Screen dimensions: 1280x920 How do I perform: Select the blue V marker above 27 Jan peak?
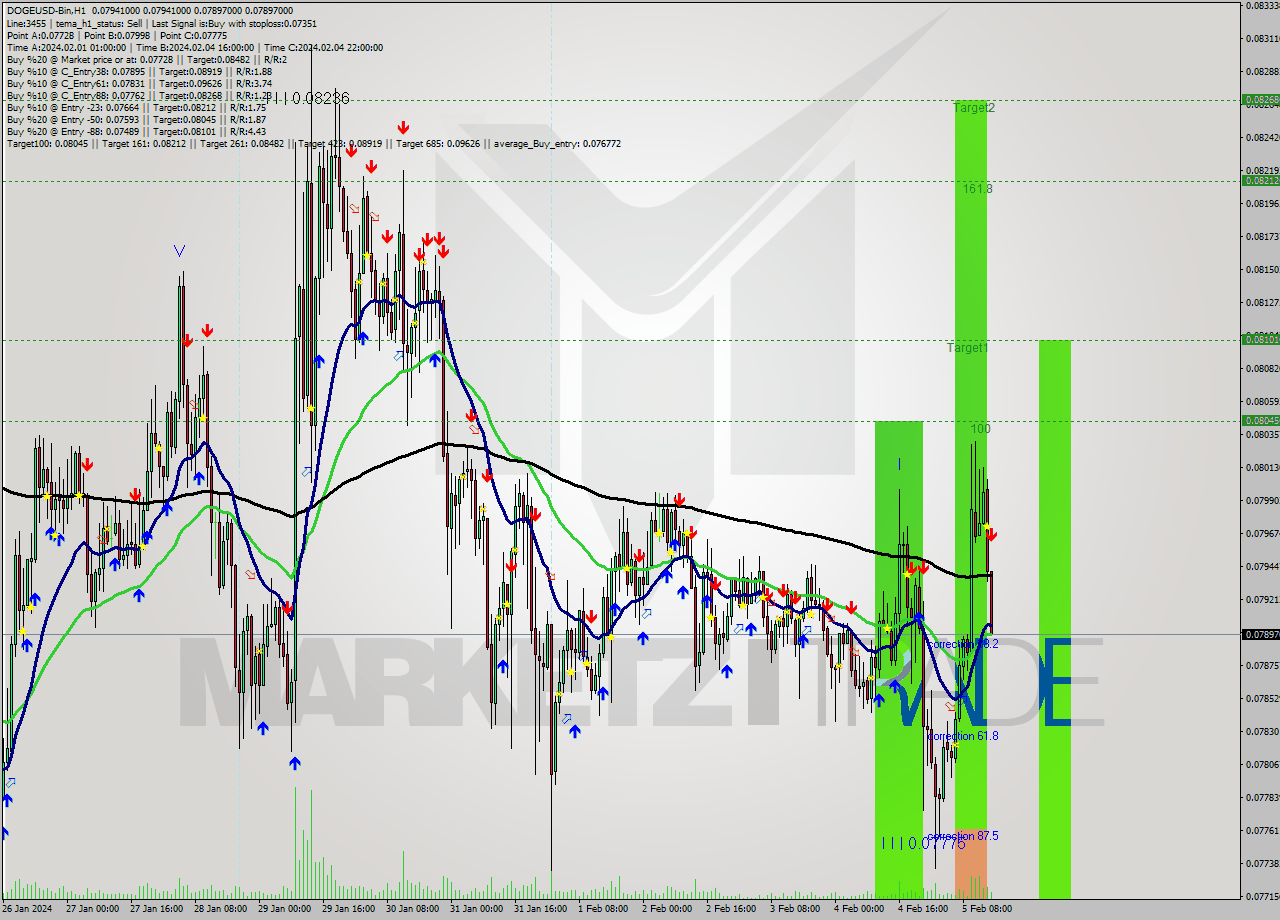(x=179, y=251)
